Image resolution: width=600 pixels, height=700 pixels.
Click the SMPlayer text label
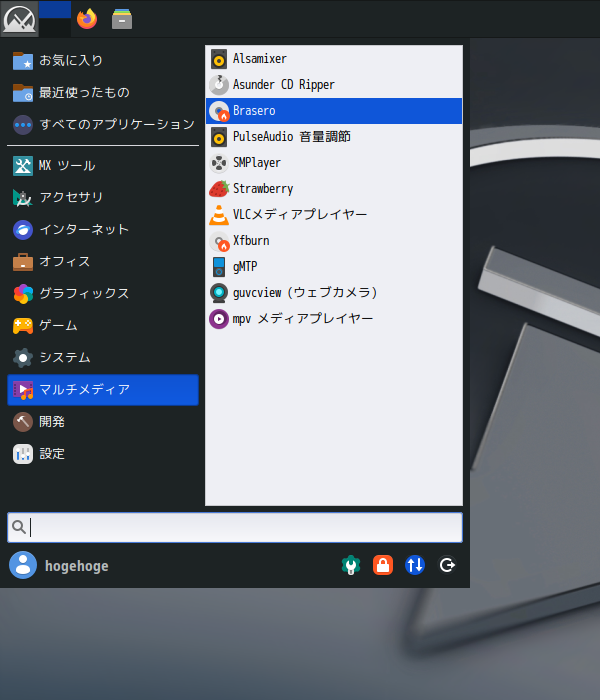tap(257, 163)
